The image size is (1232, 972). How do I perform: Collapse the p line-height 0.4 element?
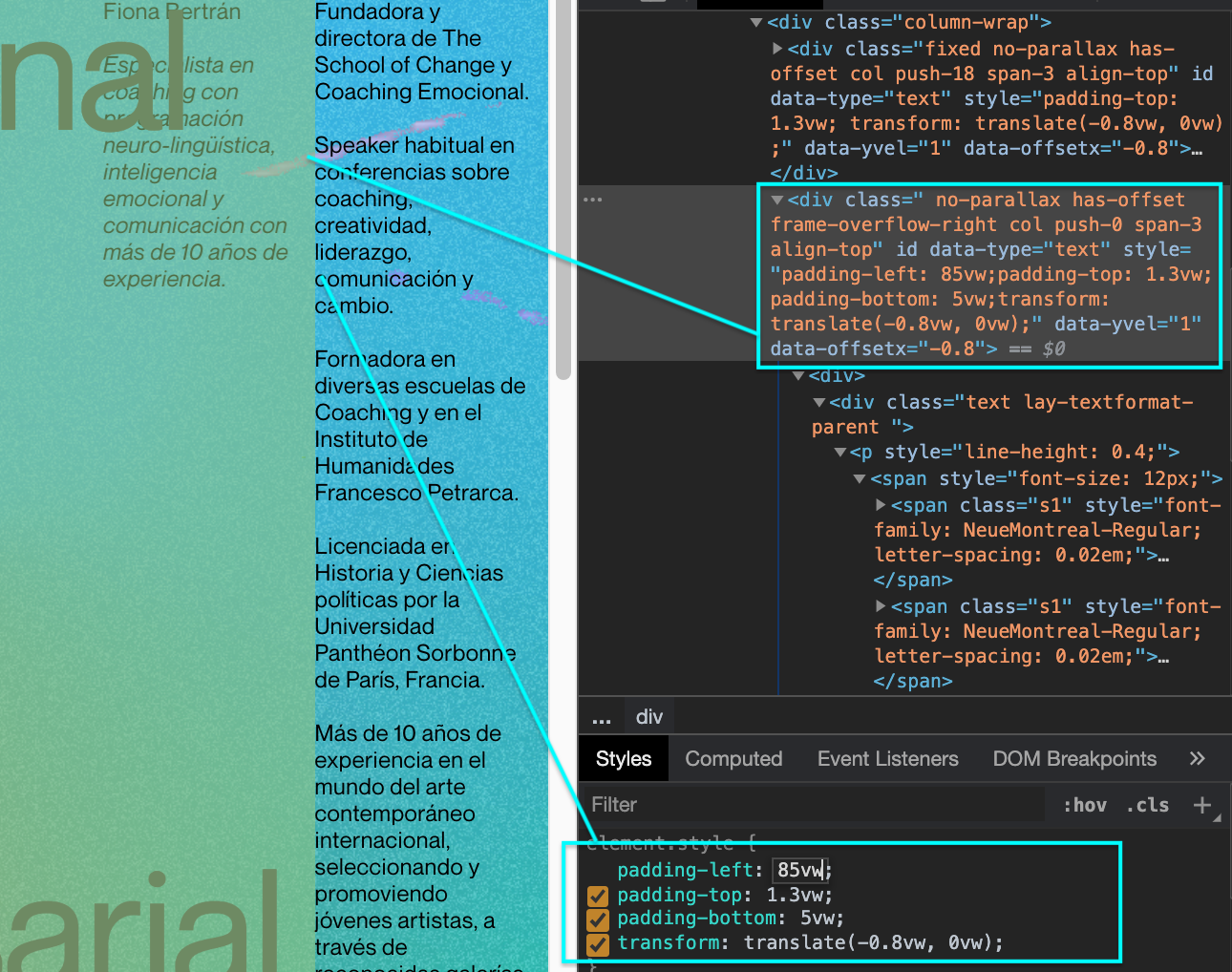tap(840, 453)
